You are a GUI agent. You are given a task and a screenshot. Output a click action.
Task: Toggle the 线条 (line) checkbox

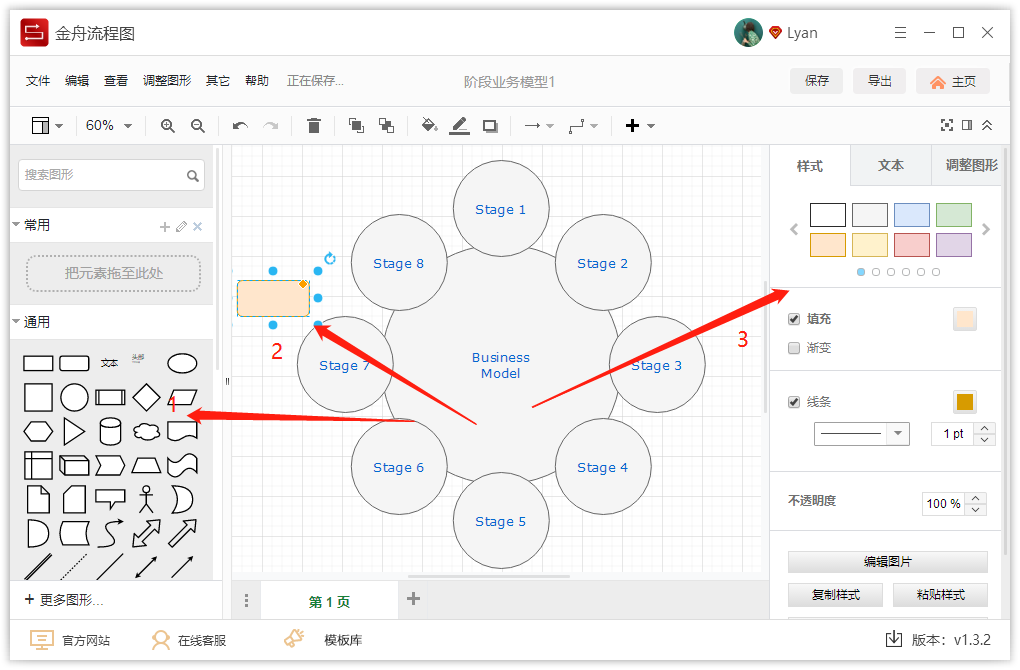click(x=791, y=401)
